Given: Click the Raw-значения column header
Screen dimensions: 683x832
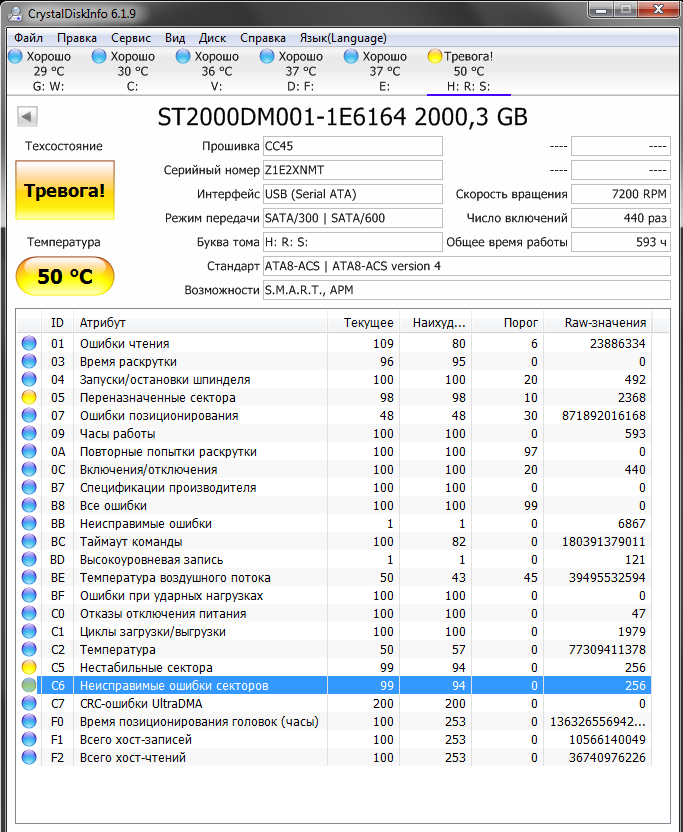Looking at the screenshot, I should click(605, 323).
